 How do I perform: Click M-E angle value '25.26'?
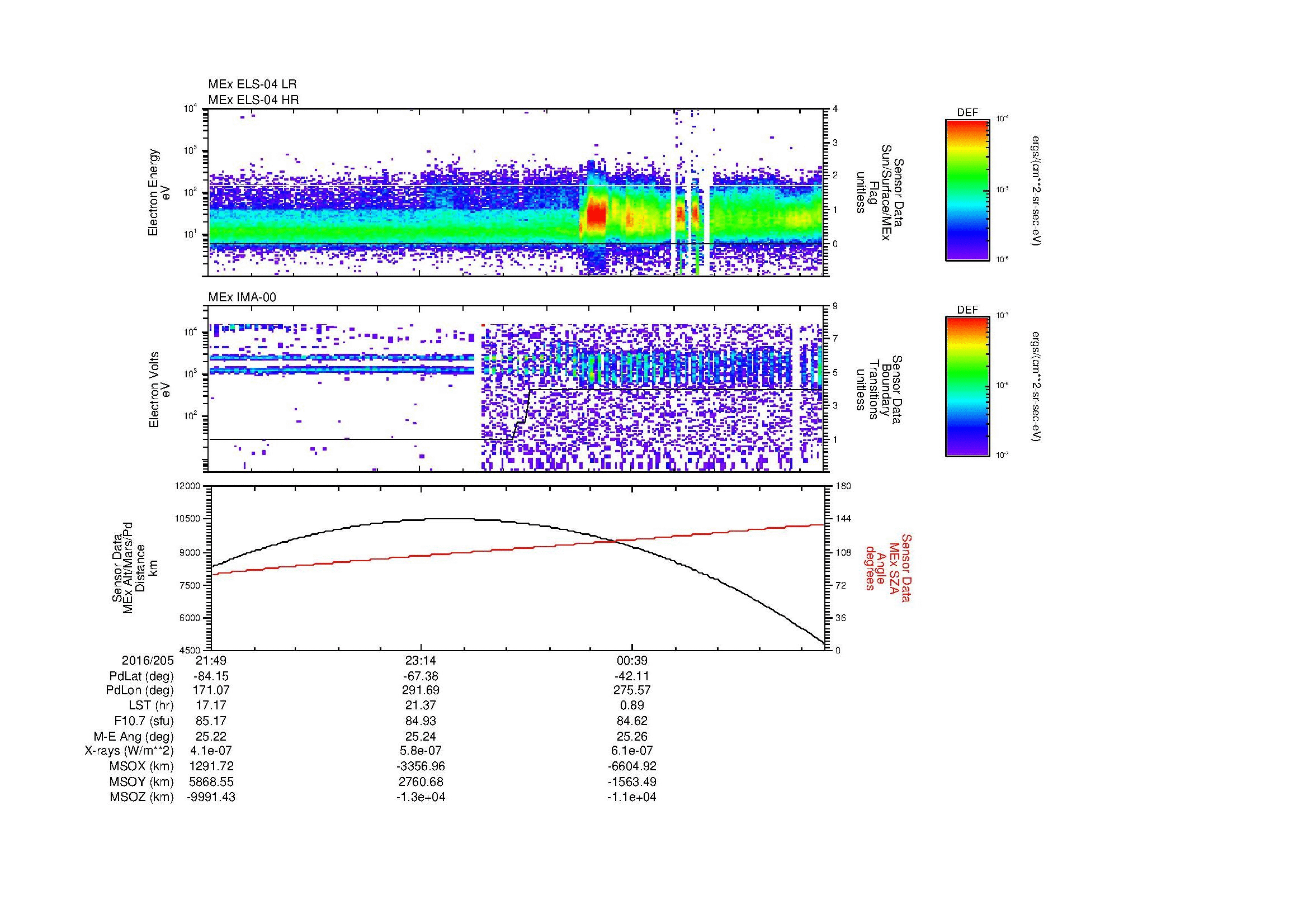(x=632, y=736)
